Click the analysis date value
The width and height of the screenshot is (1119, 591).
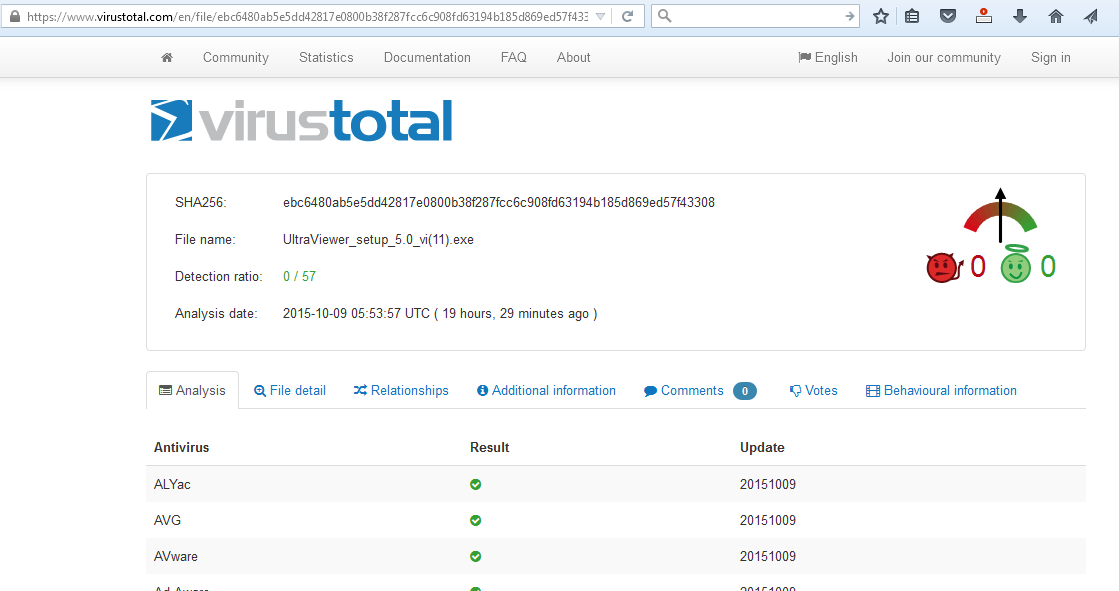[440, 313]
